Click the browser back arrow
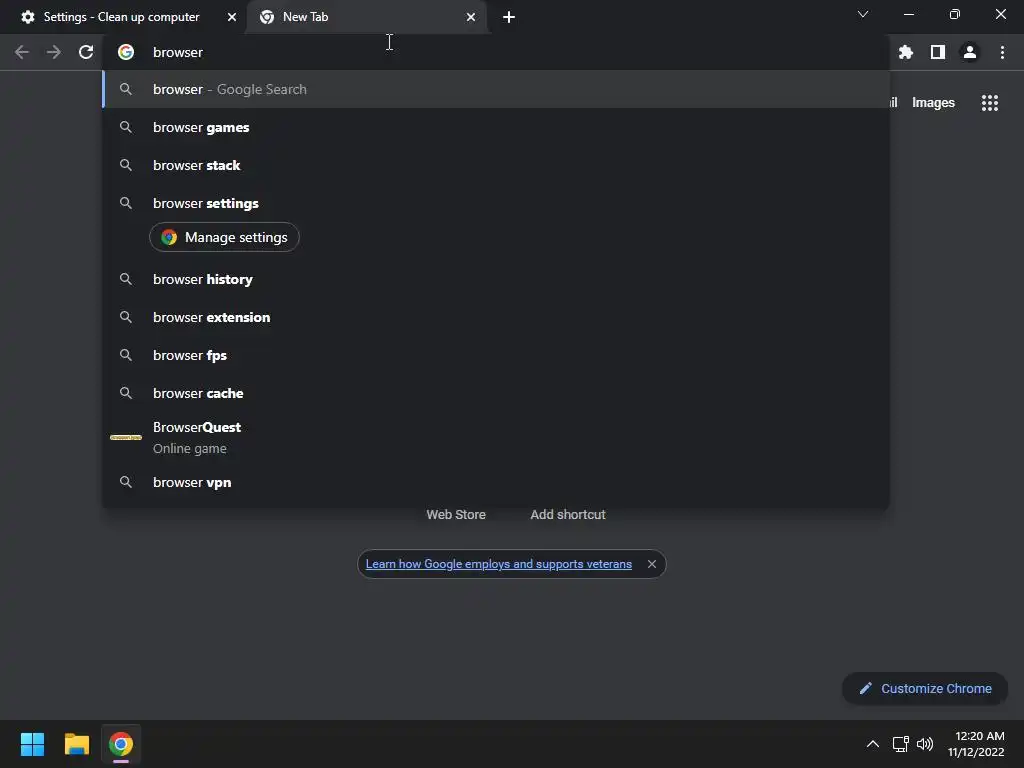Viewport: 1024px width, 768px height. [22, 52]
